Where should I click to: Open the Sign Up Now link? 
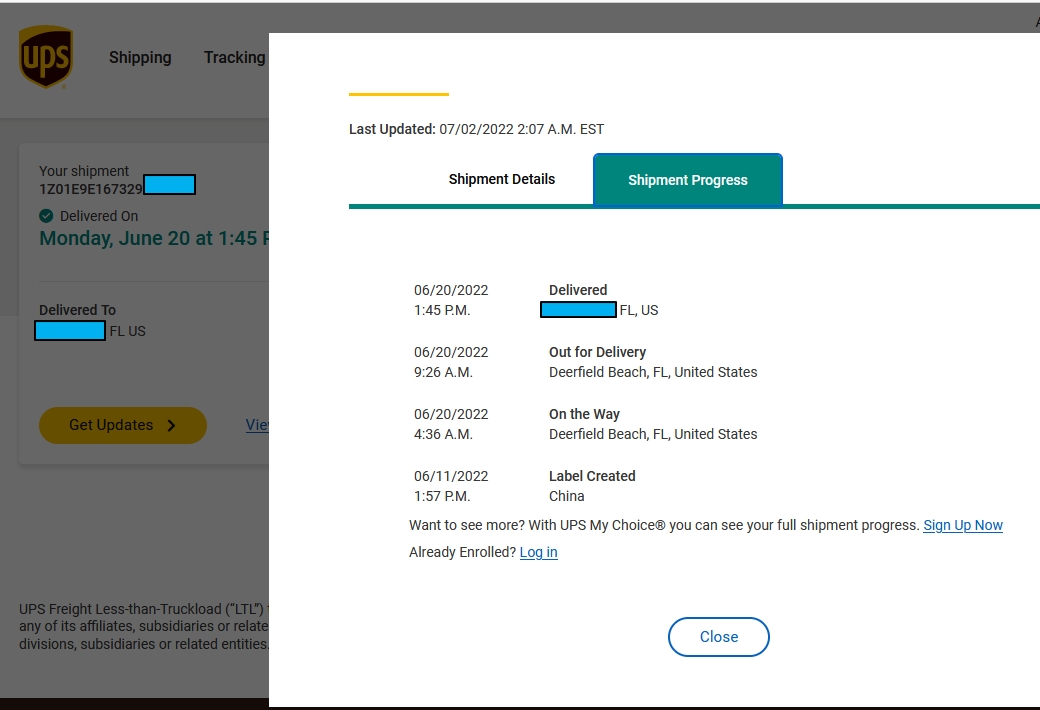(962, 525)
